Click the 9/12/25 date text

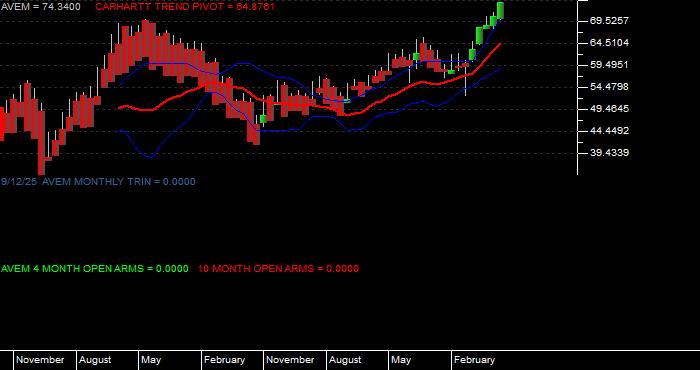click(x=20, y=182)
